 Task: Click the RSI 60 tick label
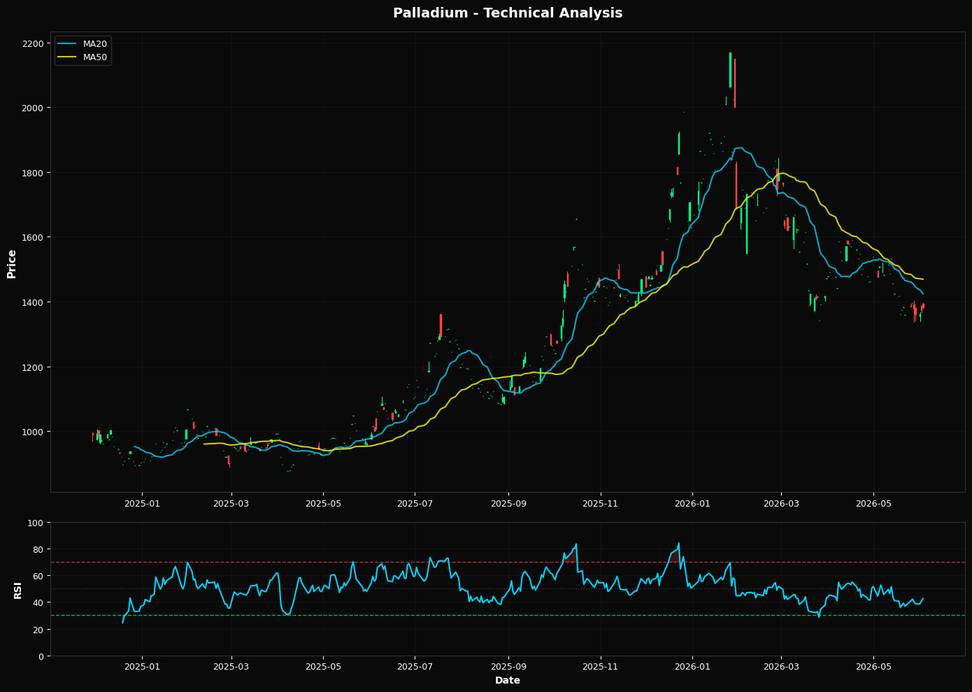pos(38,577)
